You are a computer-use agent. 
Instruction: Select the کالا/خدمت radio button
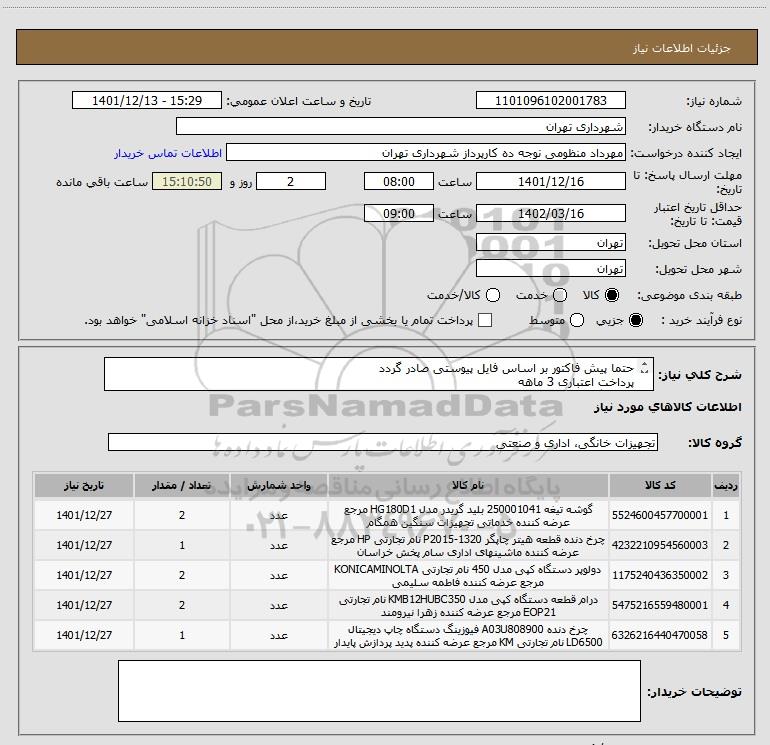493,295
